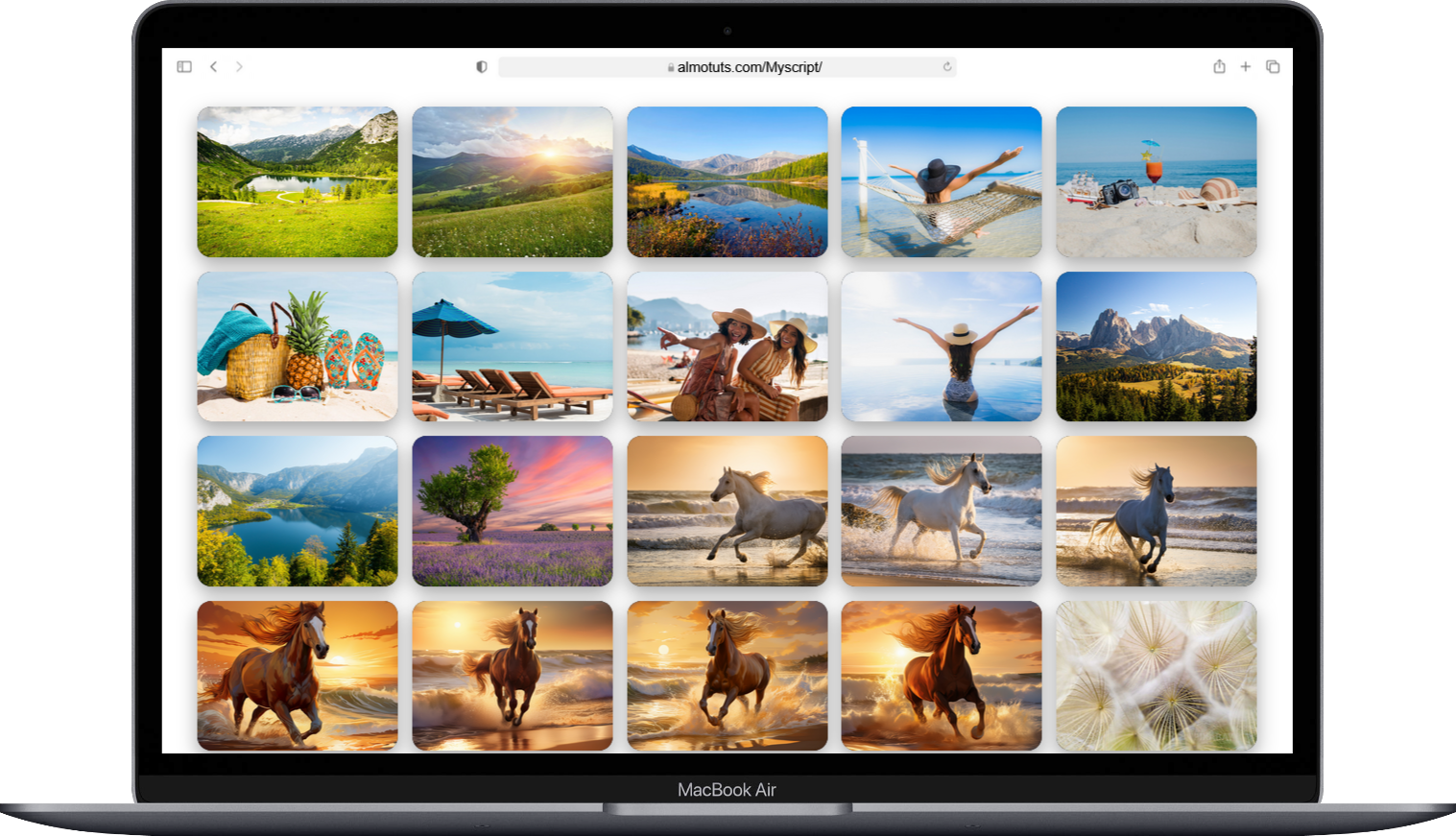Image resolution: width=1456 pixels, height=836 pixels.
Task: Reload the page with refresh icon
Action: 947,67
